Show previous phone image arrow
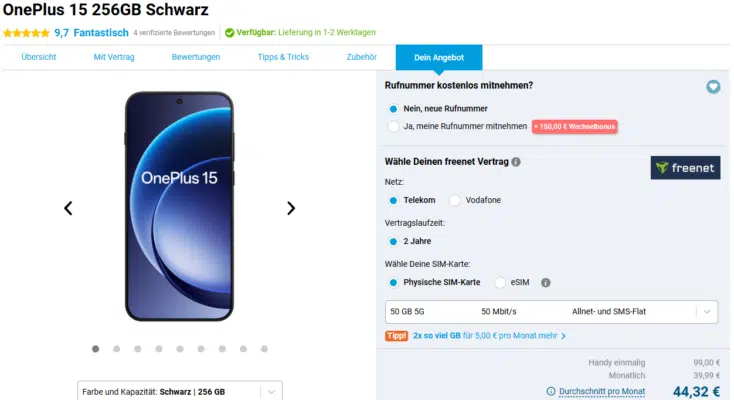Viewport: 734px width, 400px height. [x=68, y=208]
